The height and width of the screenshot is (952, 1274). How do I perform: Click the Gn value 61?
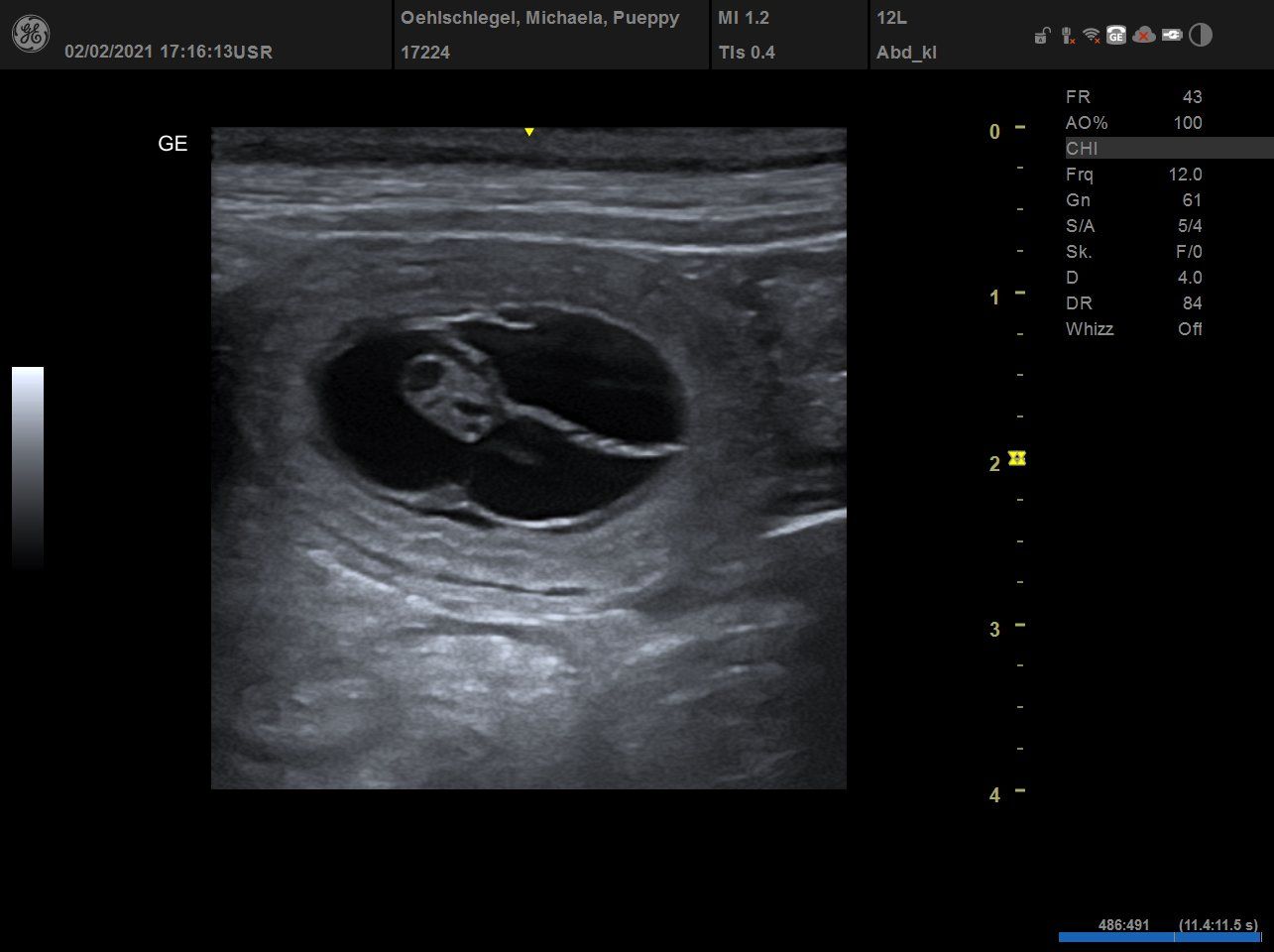(x=1193, y=200)
